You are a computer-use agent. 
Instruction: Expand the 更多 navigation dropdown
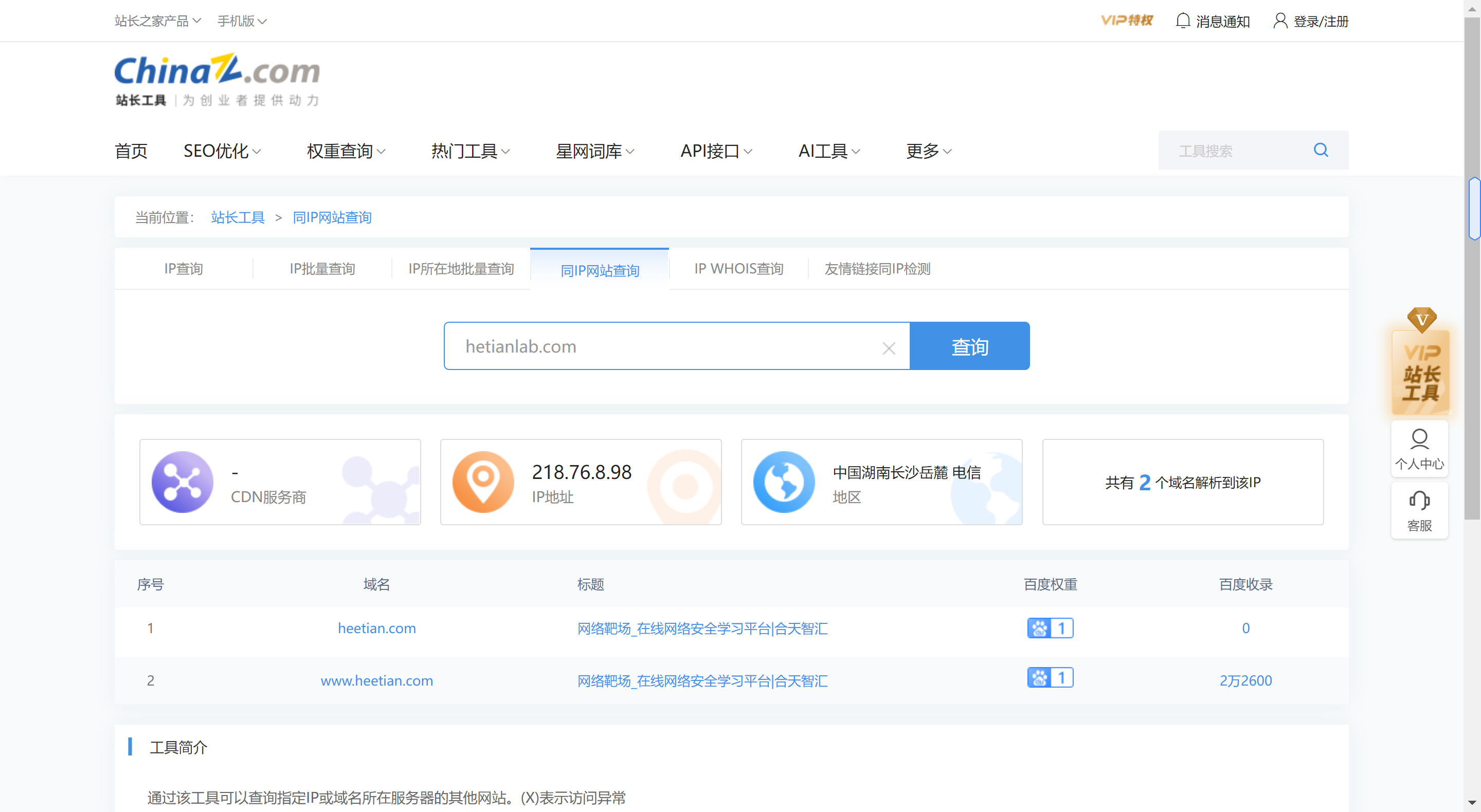[929, 151]
